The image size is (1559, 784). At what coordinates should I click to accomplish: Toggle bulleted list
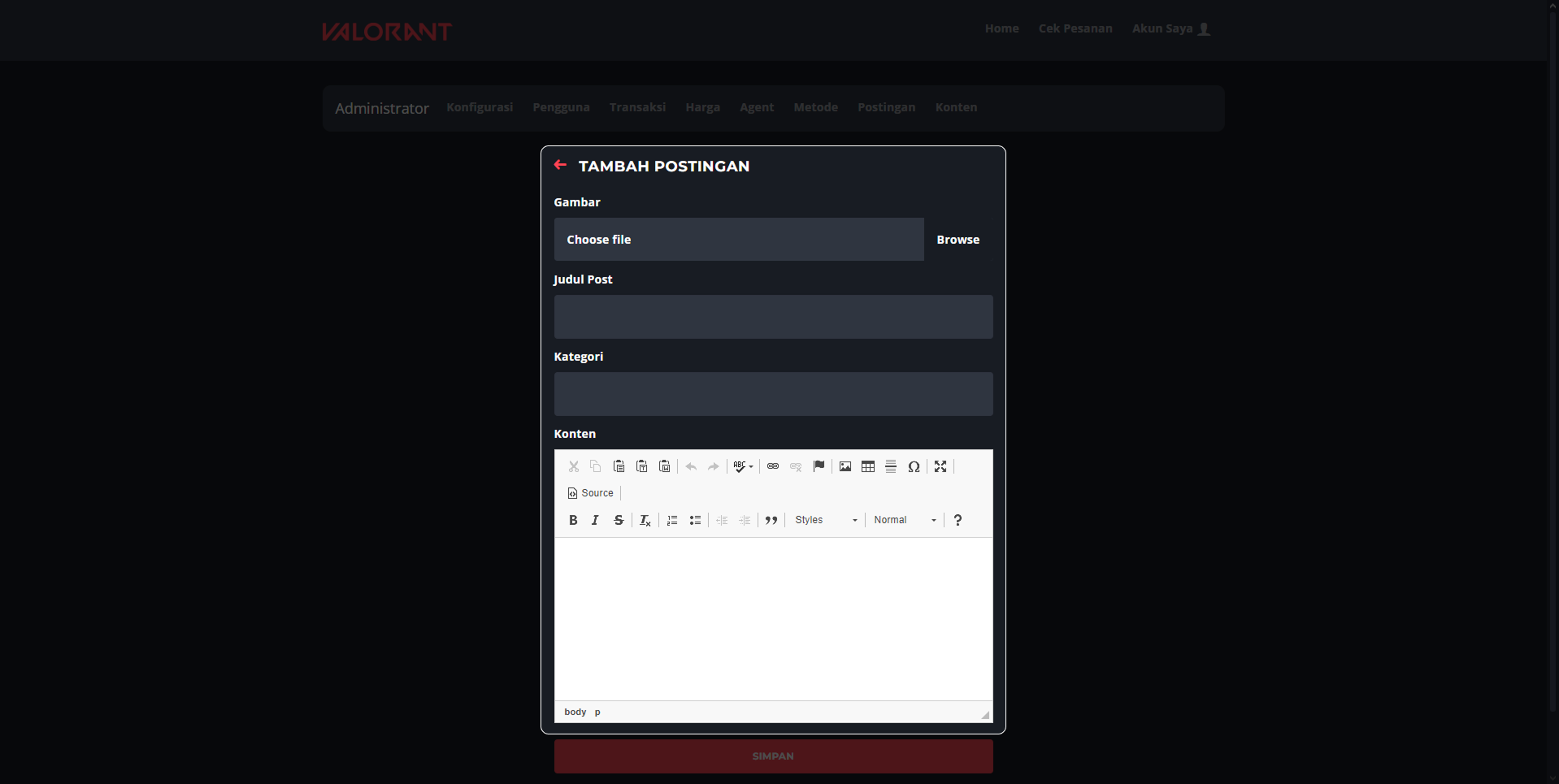pos(695,520)
